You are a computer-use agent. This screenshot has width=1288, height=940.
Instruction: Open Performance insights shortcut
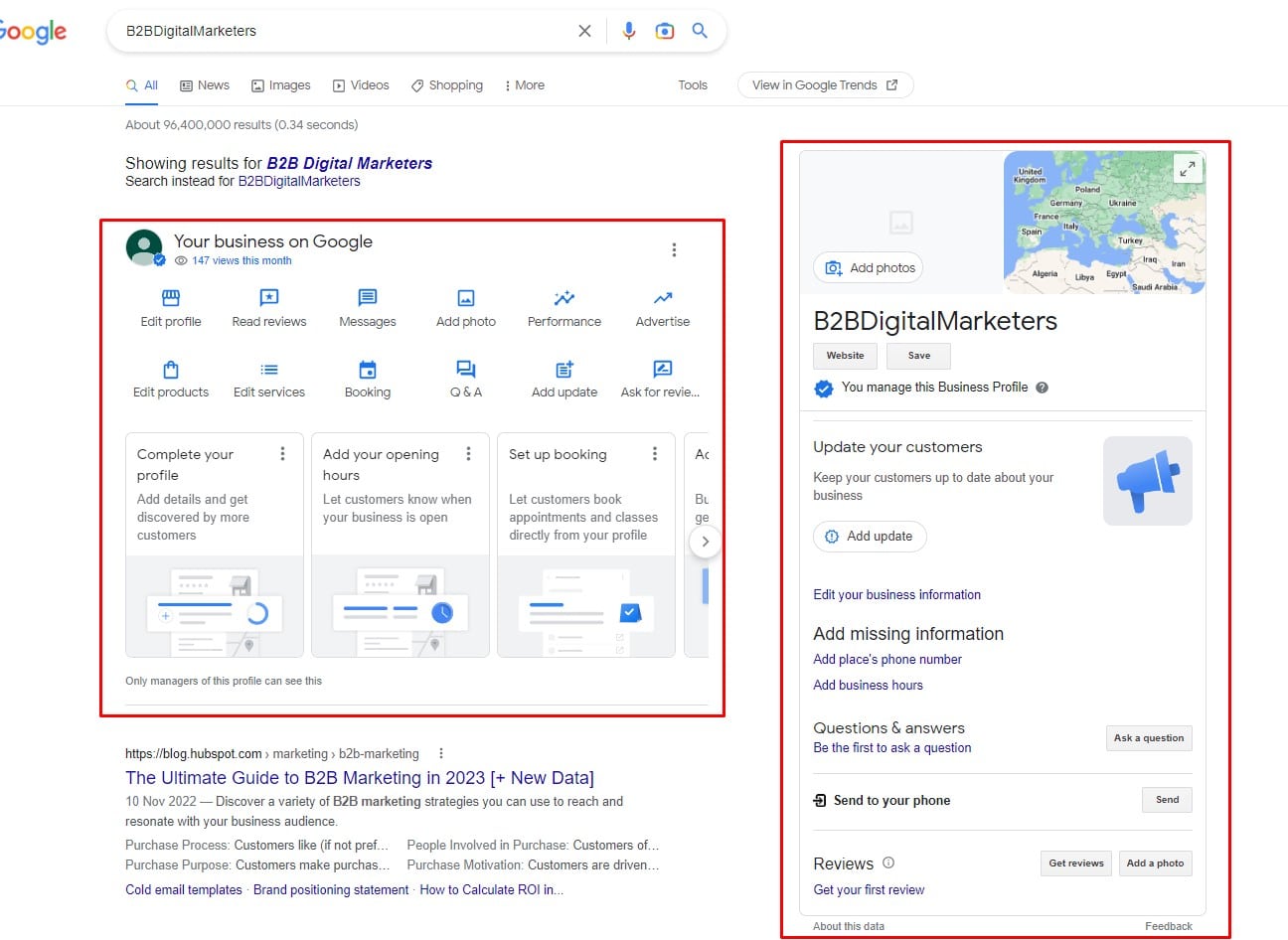(x=564, y=308)
